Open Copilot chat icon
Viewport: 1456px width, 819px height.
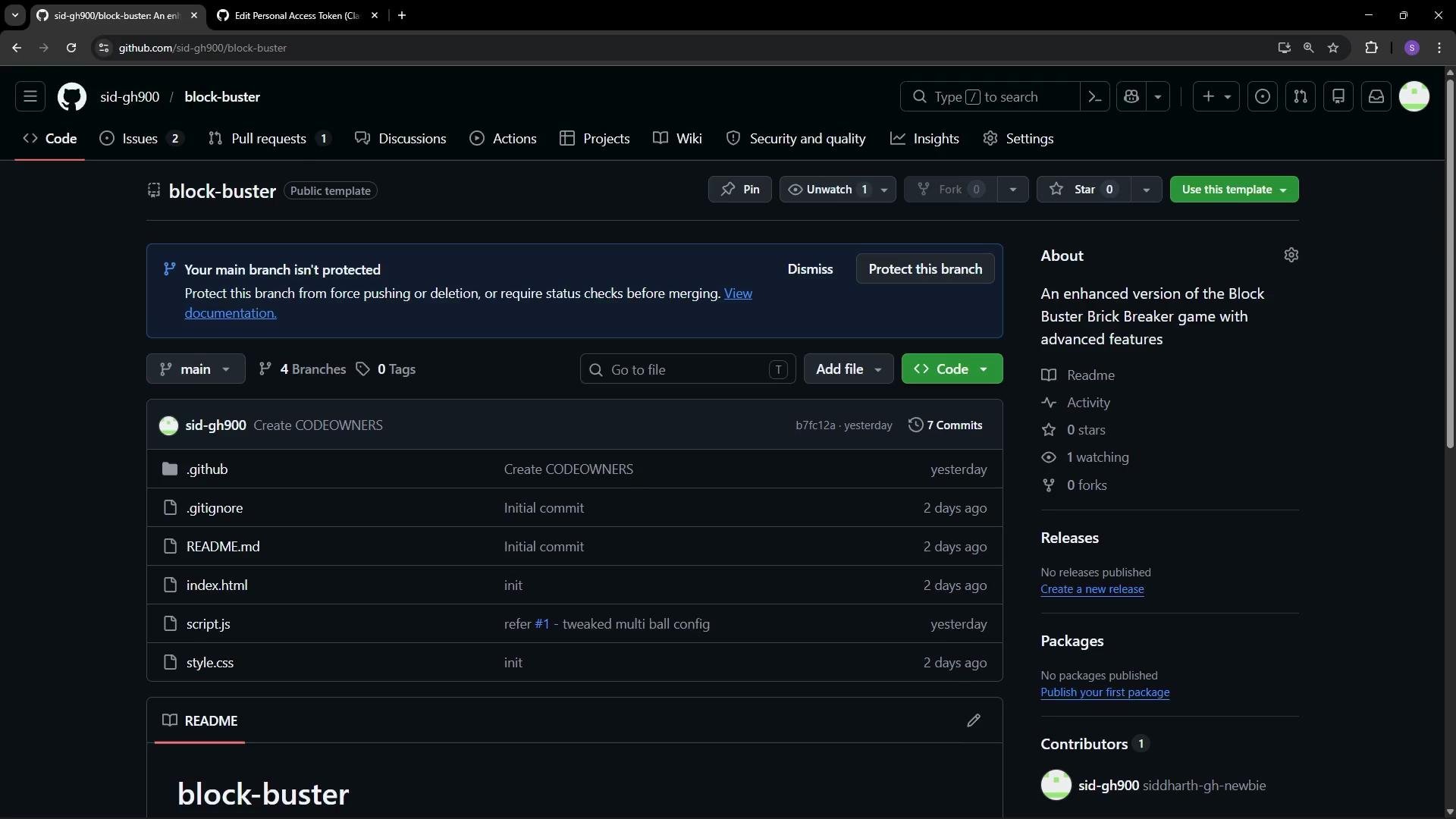pyautogui.click(x=1131, y=96)
